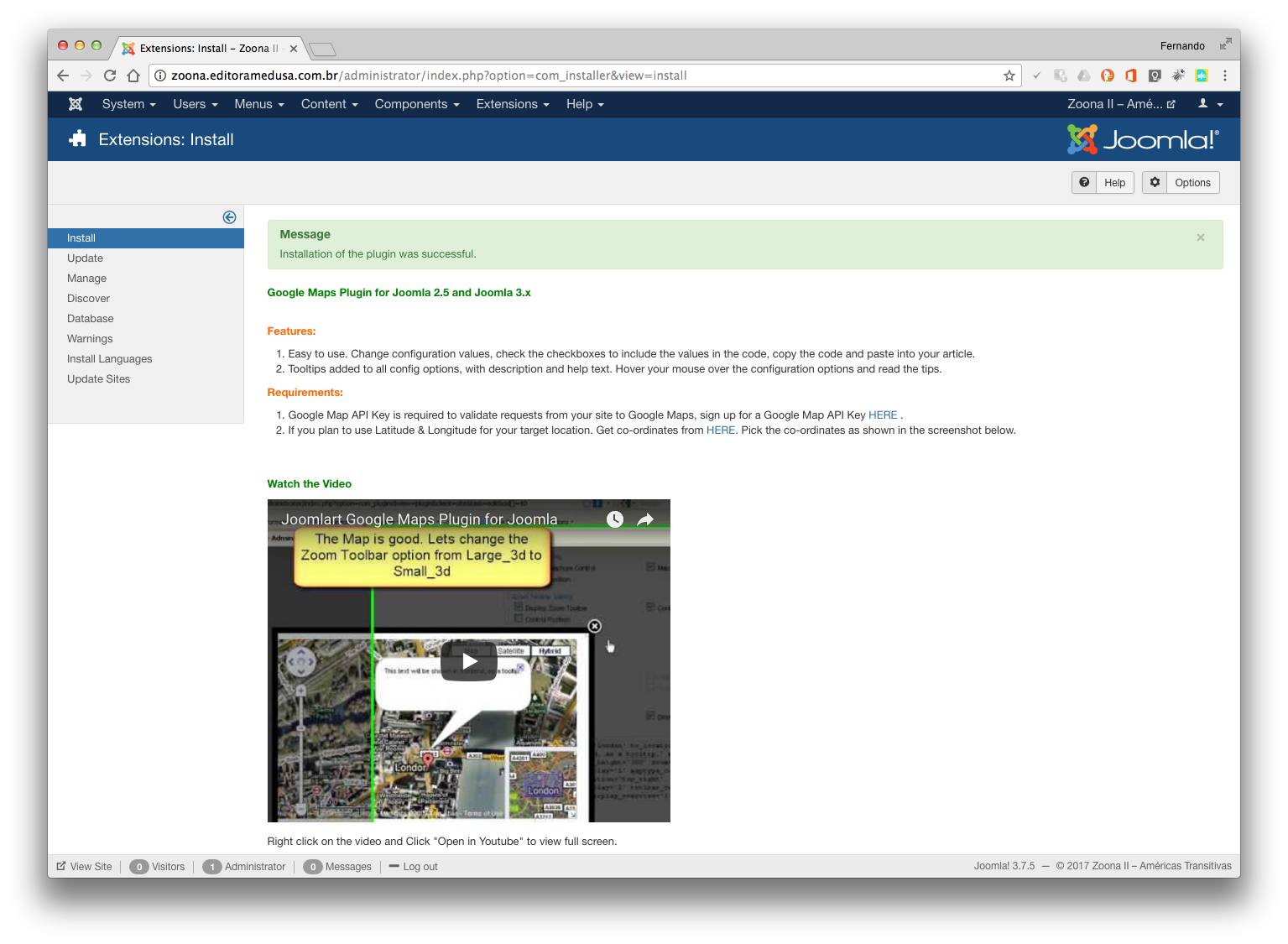Click the bug extension icon
This screenshot has width=1288, height=944.
coord(1178,76)
